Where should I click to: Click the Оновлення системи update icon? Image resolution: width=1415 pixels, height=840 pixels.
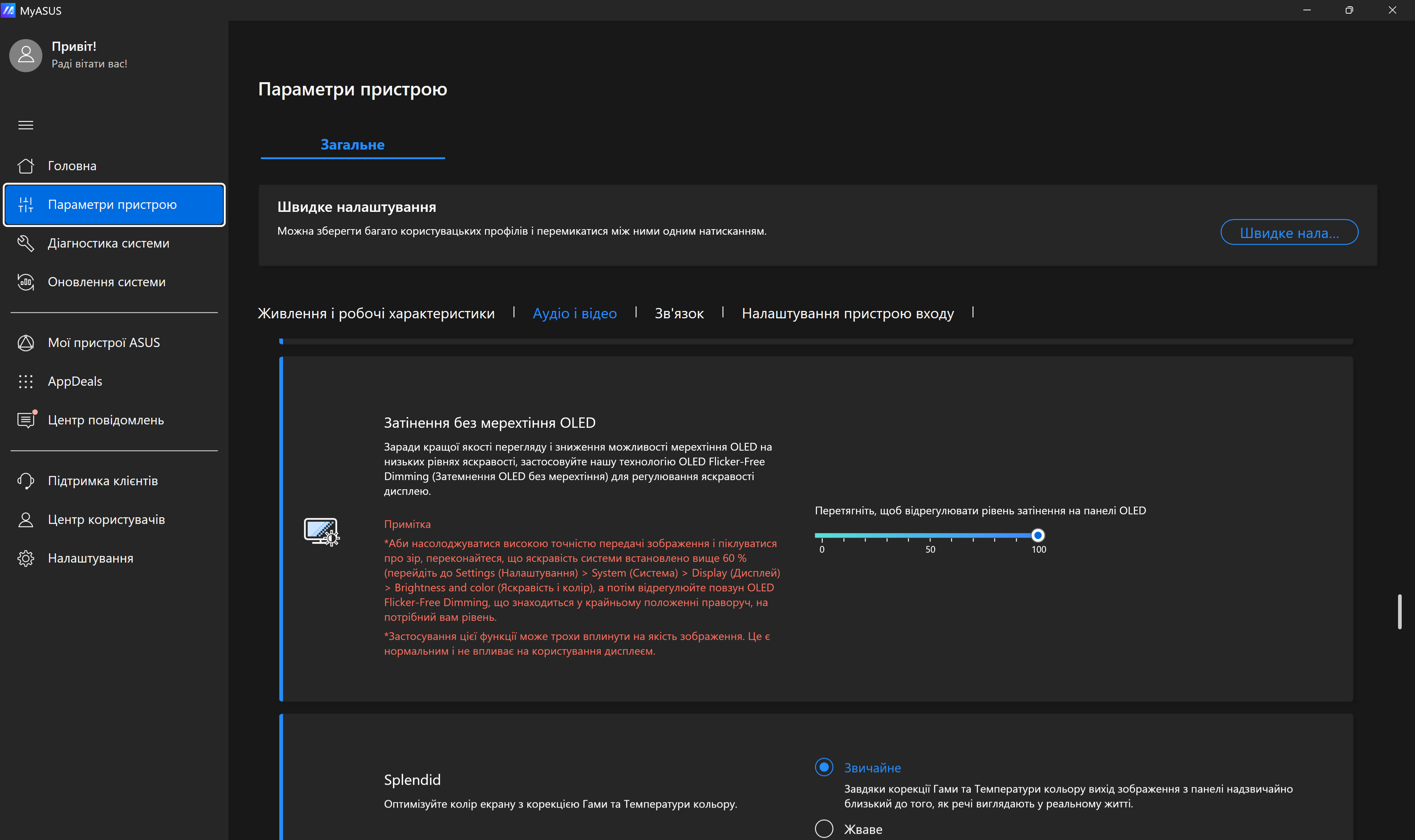click(x=25, y=282)
